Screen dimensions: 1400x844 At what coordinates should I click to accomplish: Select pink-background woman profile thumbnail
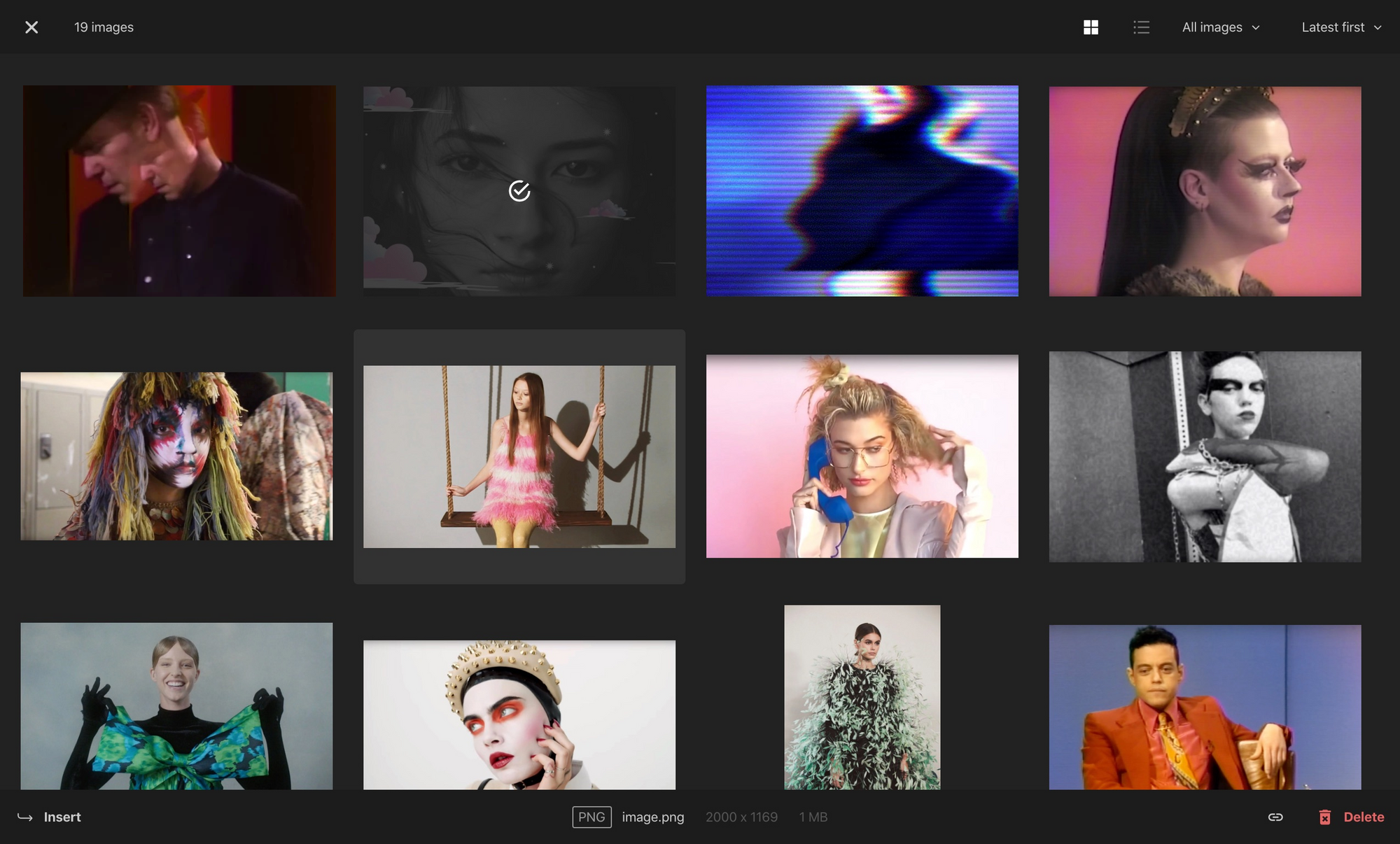(x=1205, y=191)
